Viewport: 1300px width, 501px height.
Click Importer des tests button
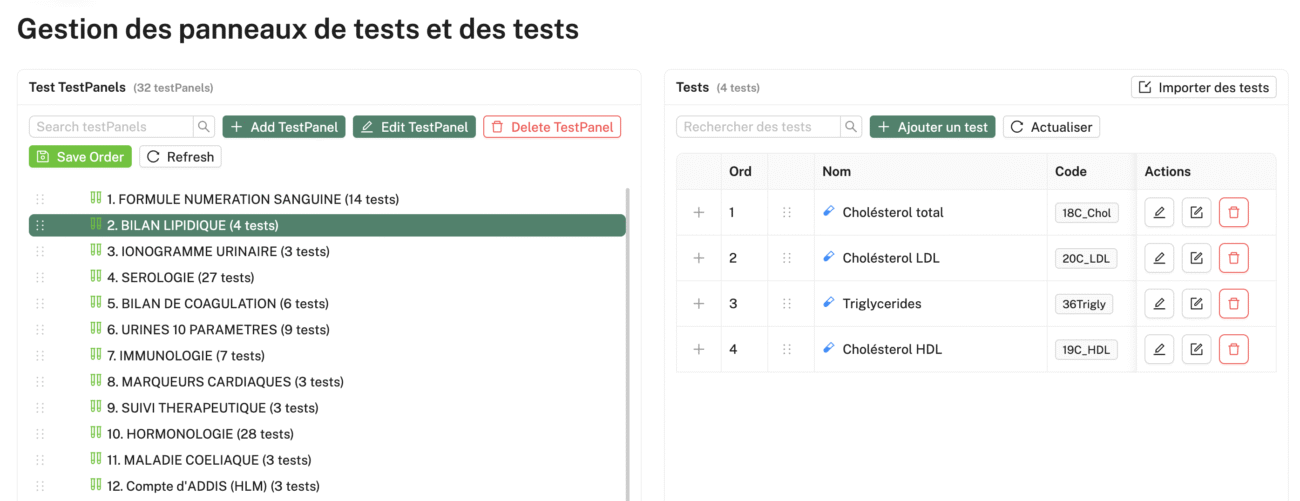1204,88
